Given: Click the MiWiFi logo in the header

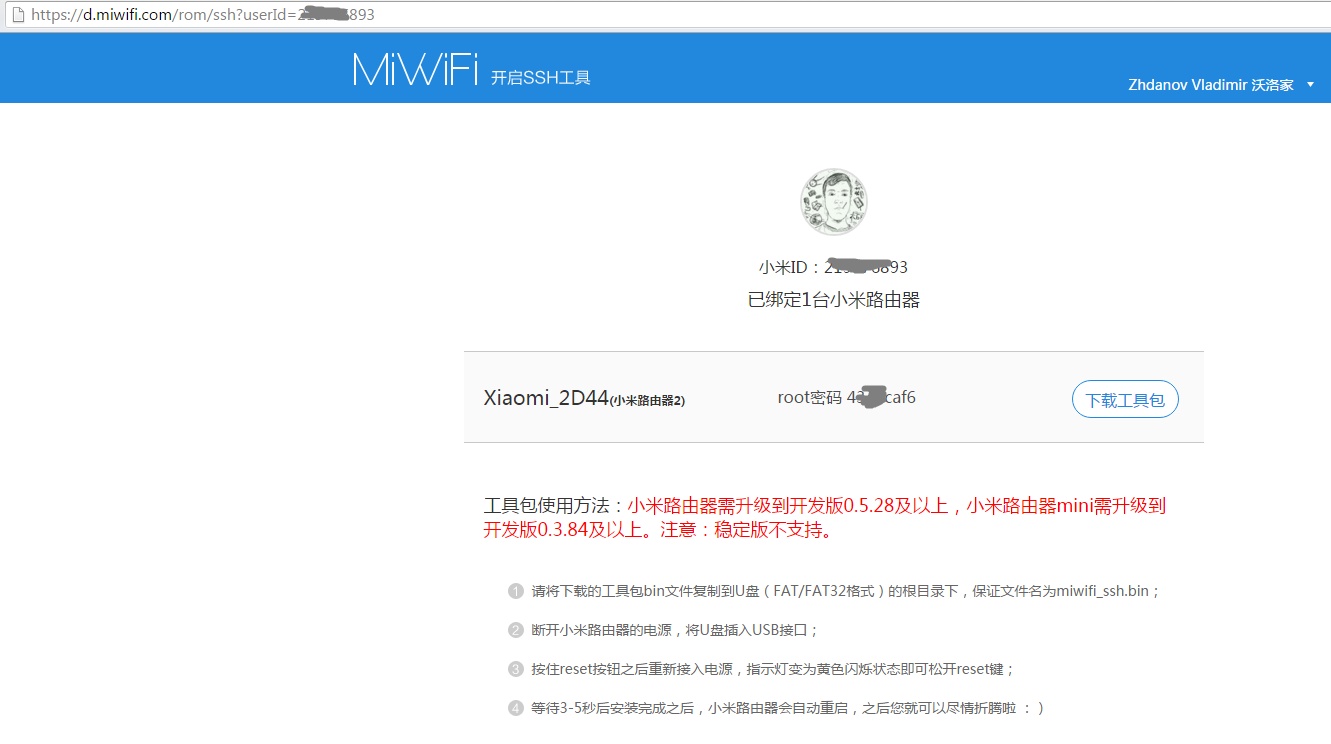Looking at the screenshot, I should point(415,70).
